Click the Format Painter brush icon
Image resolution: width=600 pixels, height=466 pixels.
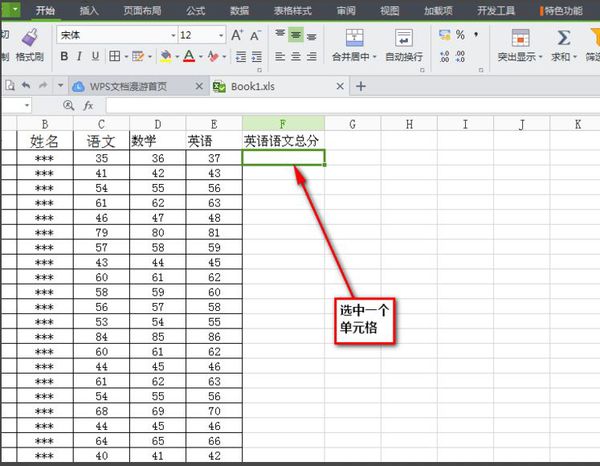point(29,38)
